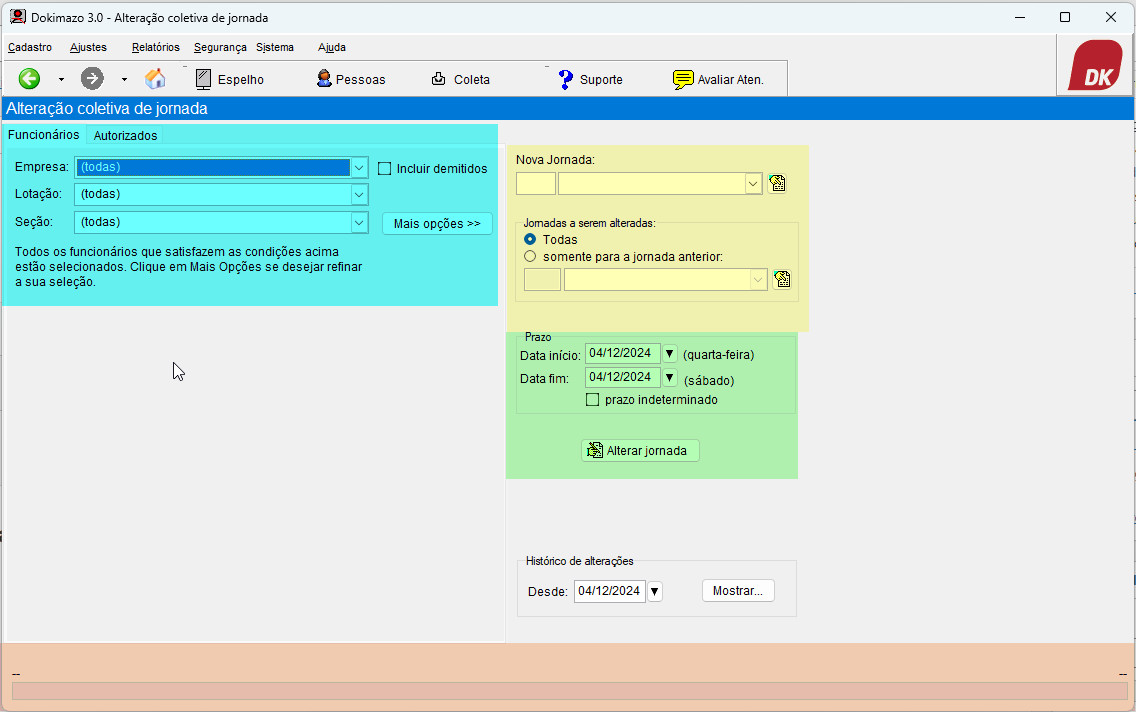
Task: Click the gray forward arrow icon
Action: pos(92,79)
